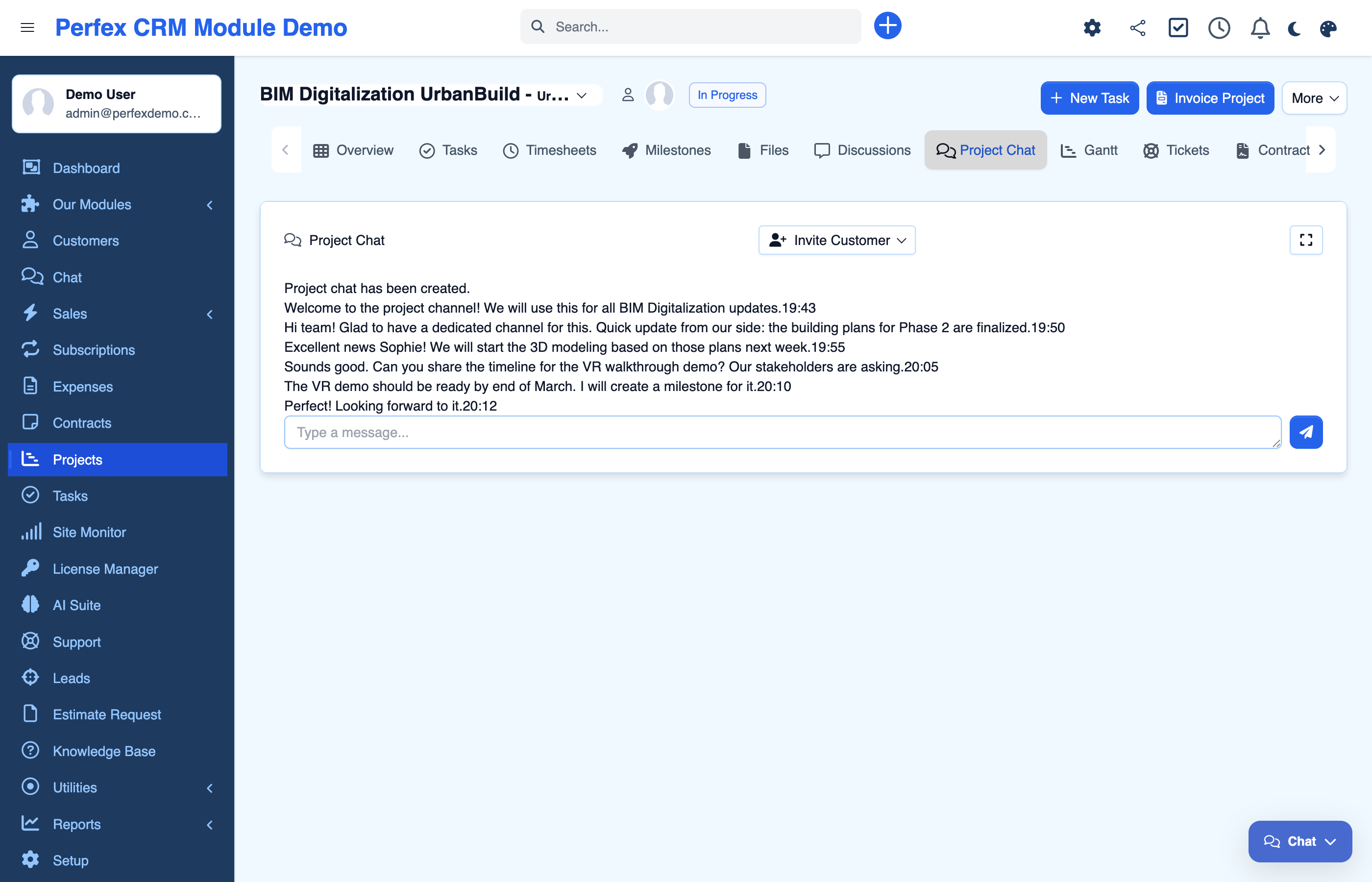The width and height of the screenshot is (1372, 882).
Task: Open the License Manager section
Action: (105, 568)
